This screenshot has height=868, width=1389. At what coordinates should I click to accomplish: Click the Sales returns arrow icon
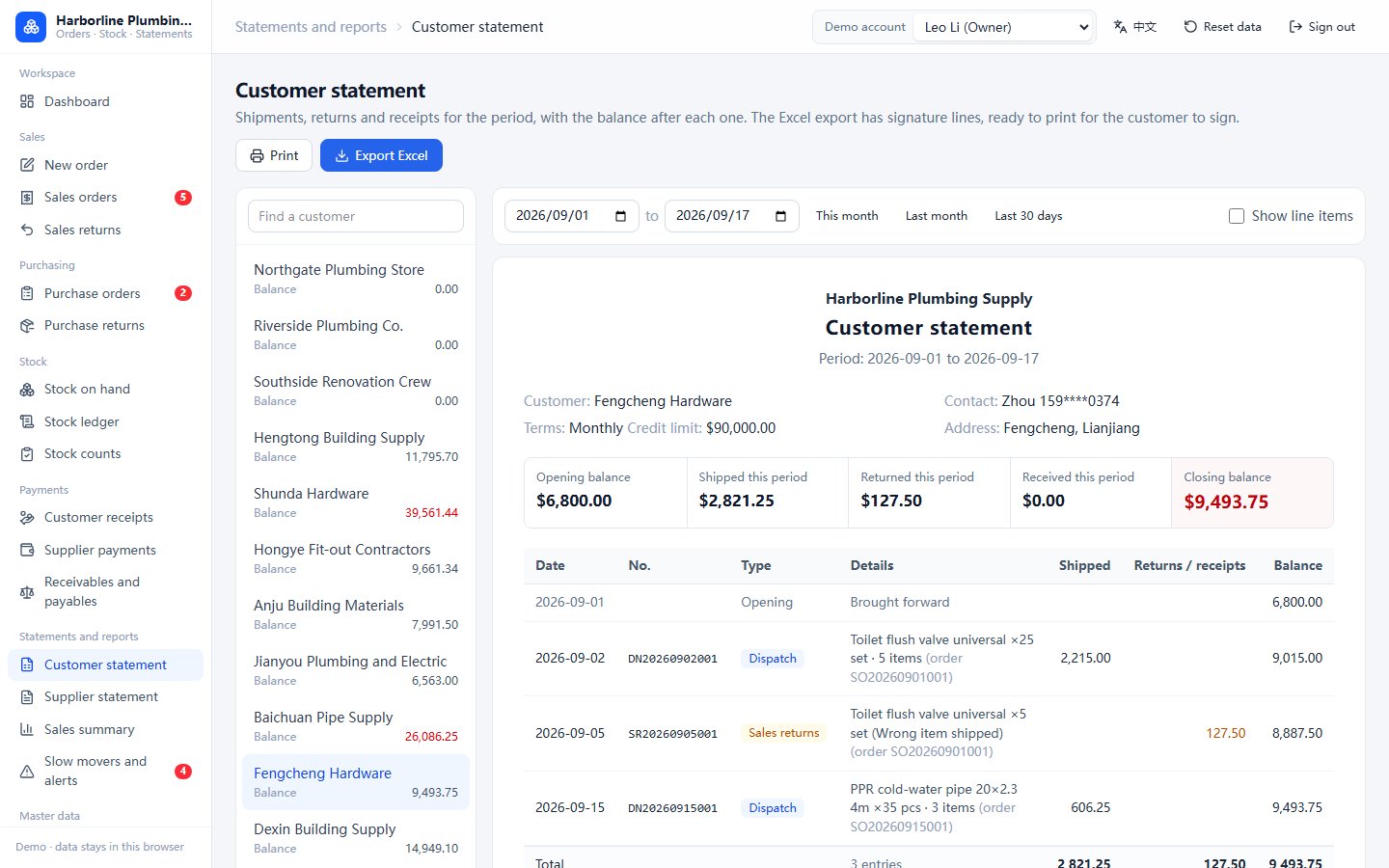pos(27,230)
